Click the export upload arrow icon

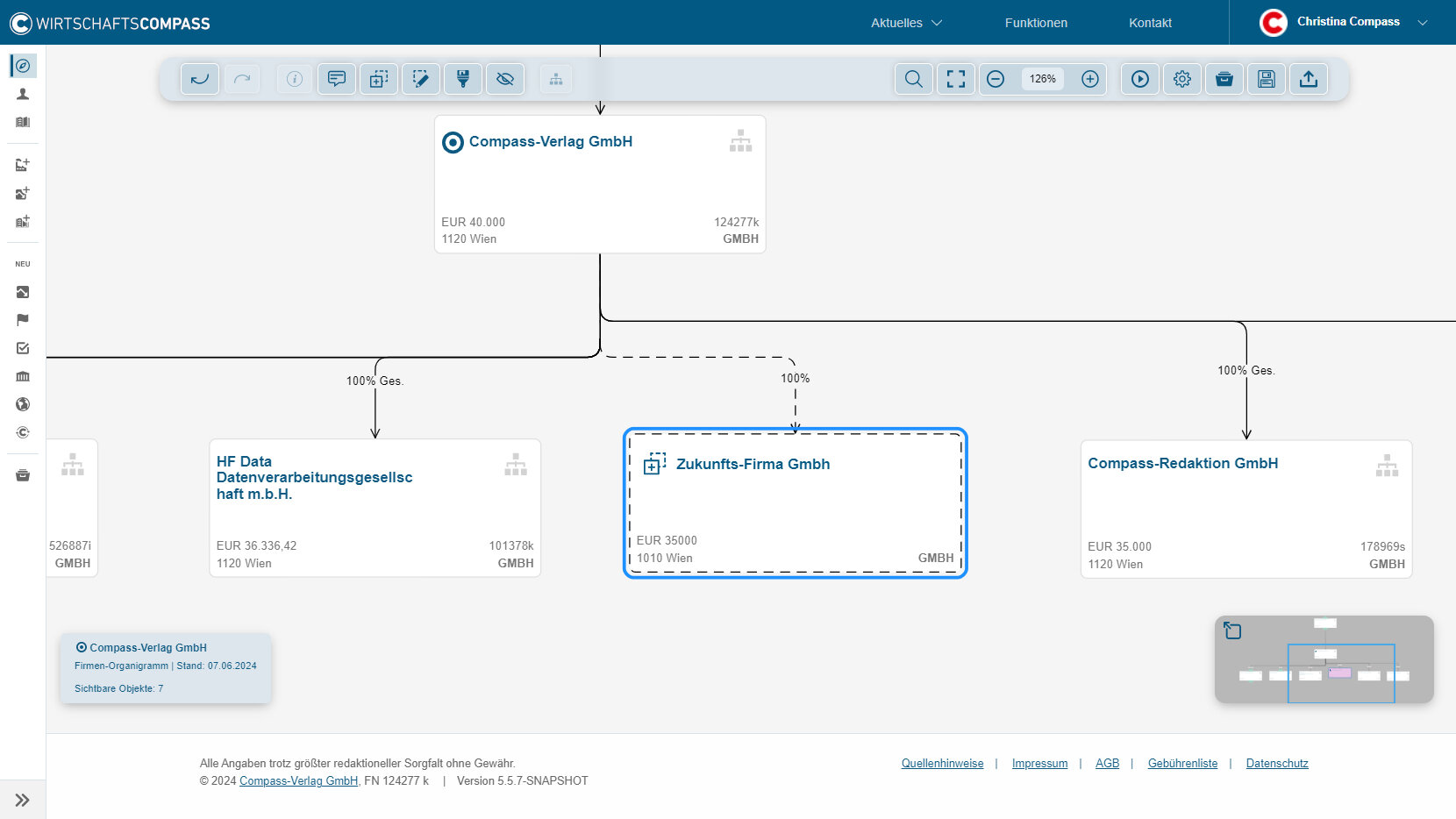[x=1309, y=79]
